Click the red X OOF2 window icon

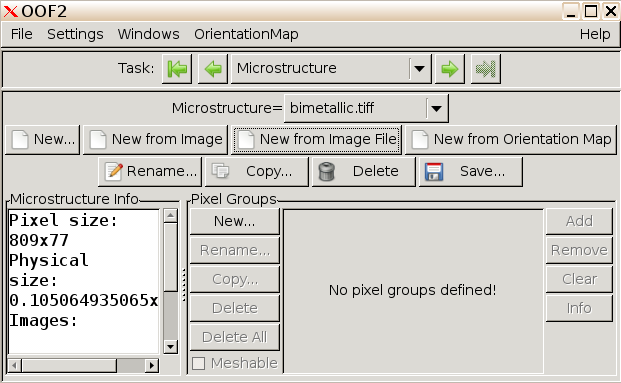click(11, 11)
